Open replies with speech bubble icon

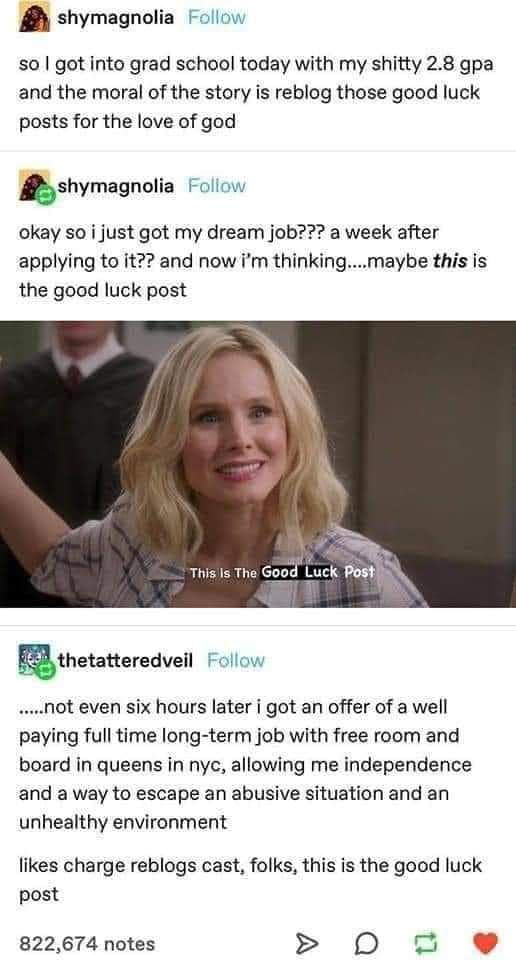point(363,943)
